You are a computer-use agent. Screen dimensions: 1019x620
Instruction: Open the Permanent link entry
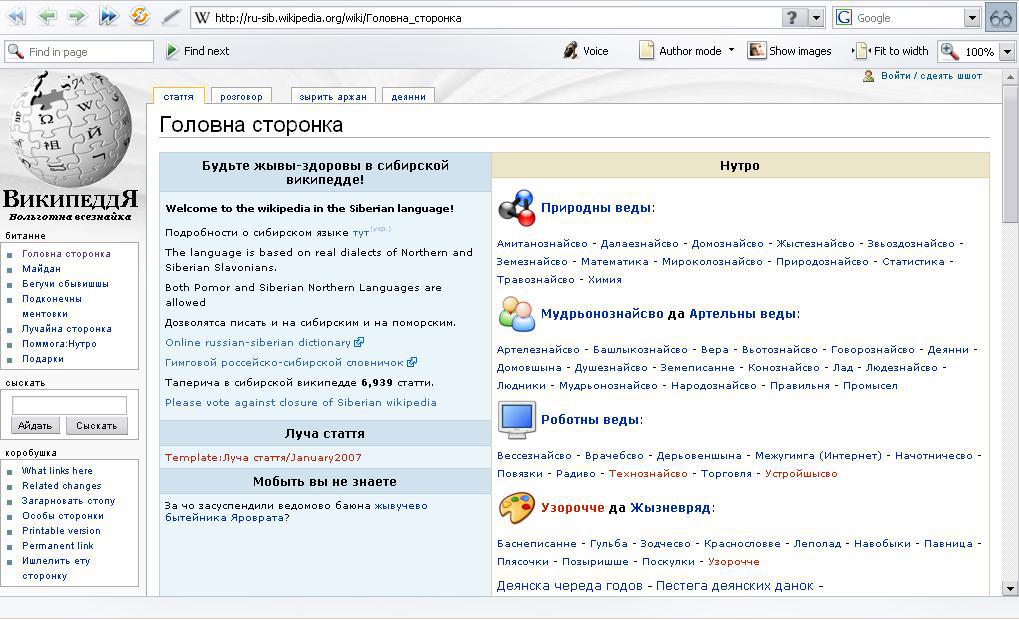pos(57,546)
